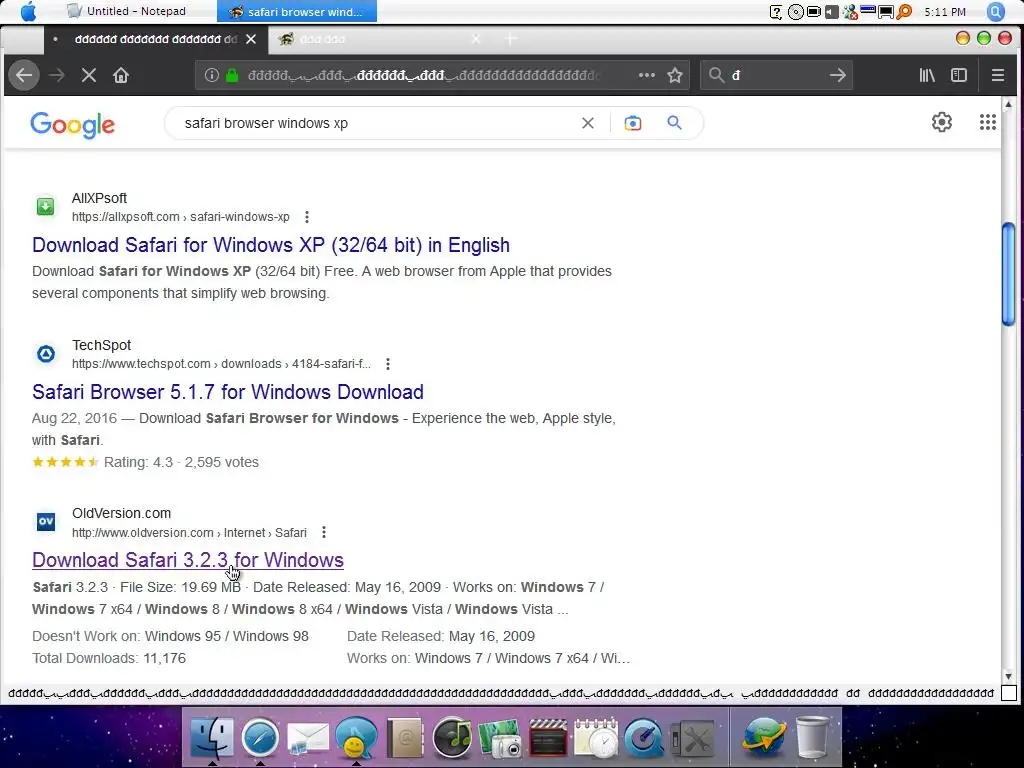This screenshot has height=768, width=1024.
Task: Open a new tab with the plus button
Action: (x=511, y=39)
